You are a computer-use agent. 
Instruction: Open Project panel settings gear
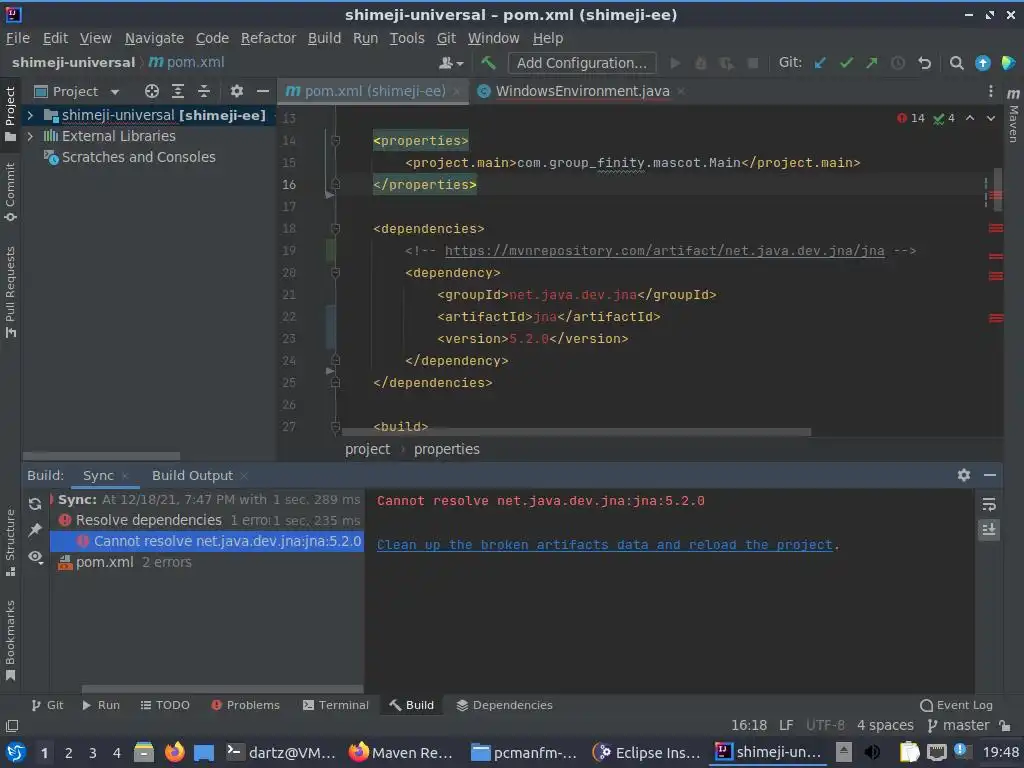[x=236, y=91]
